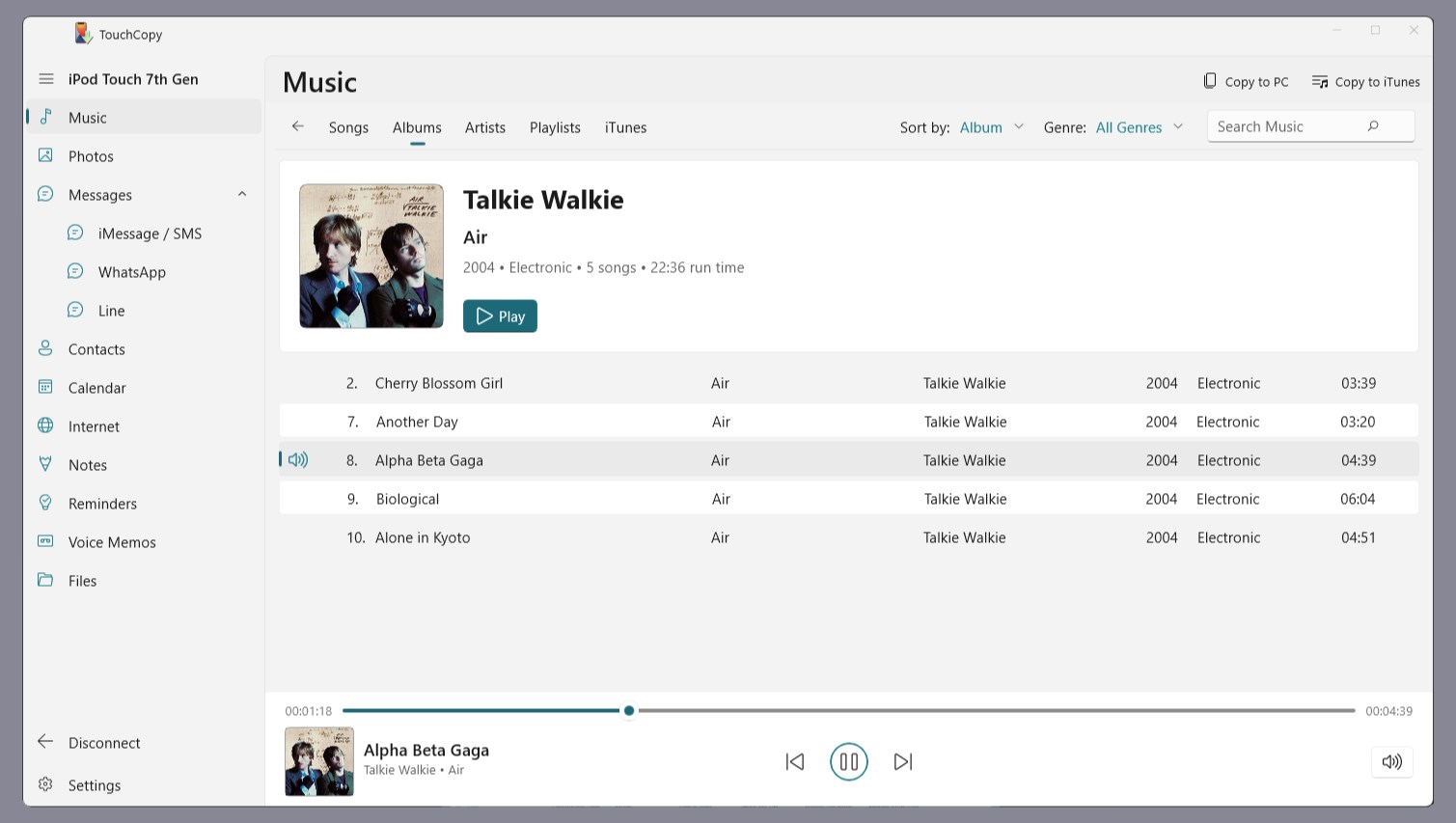Go back with the arrow button
Viewport: 1456px width, 823px height.
pos(298,126)
